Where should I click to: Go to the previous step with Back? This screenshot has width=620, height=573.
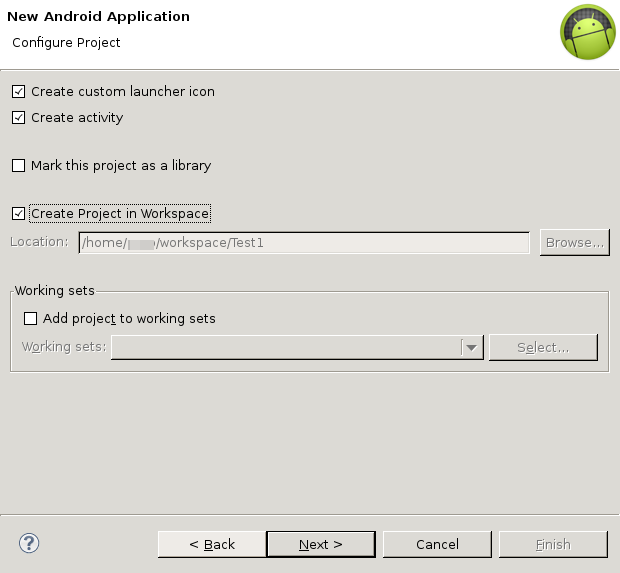coord(212,545)
